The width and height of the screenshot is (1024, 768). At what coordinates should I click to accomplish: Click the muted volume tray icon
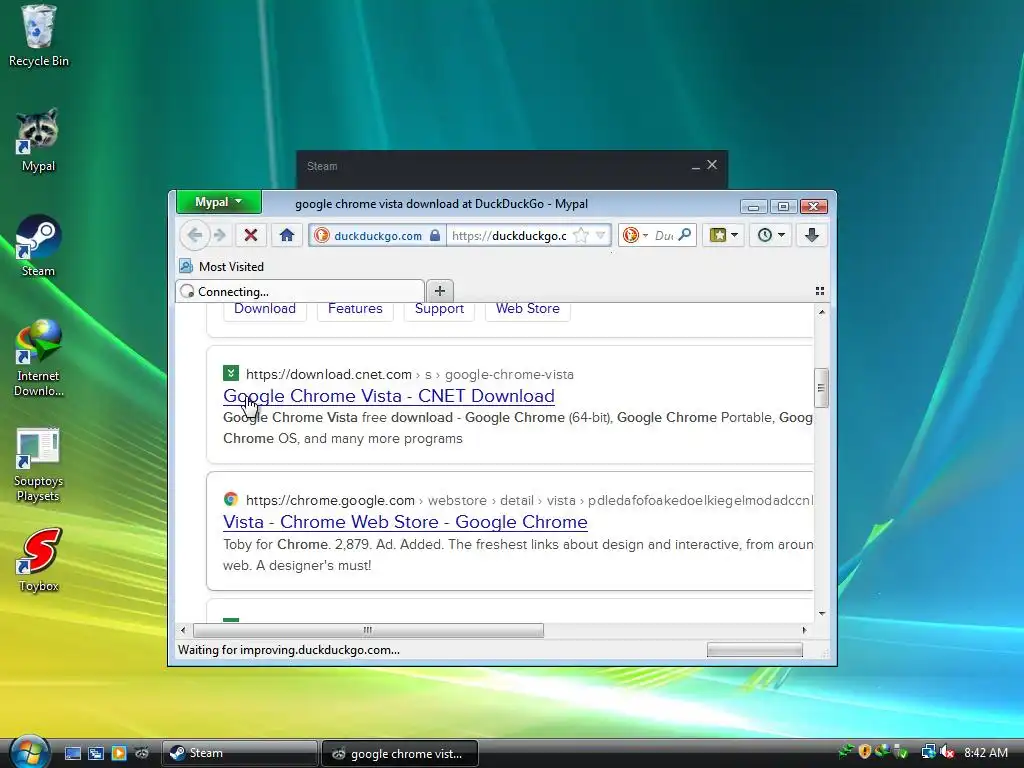(x=946, y=752)
